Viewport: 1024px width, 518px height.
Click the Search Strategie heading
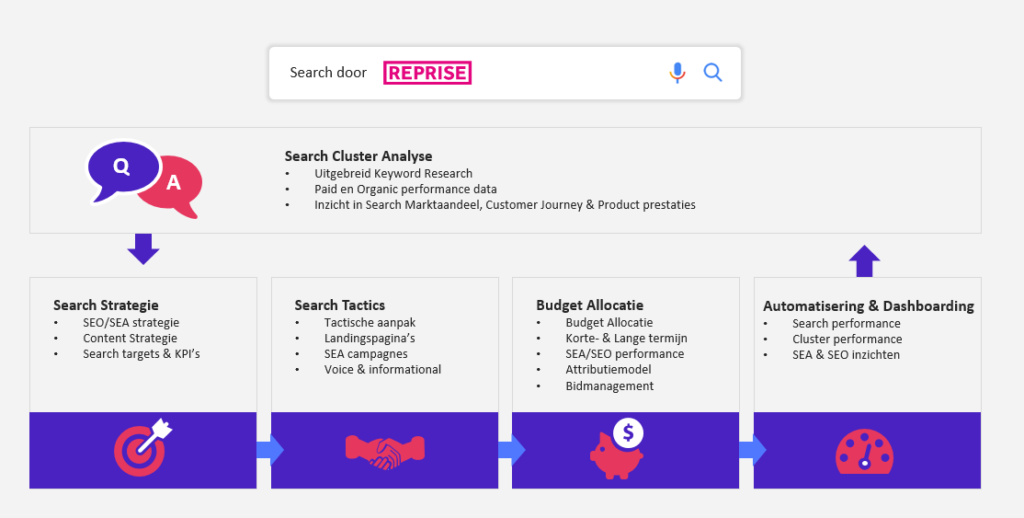pos(106,305)
